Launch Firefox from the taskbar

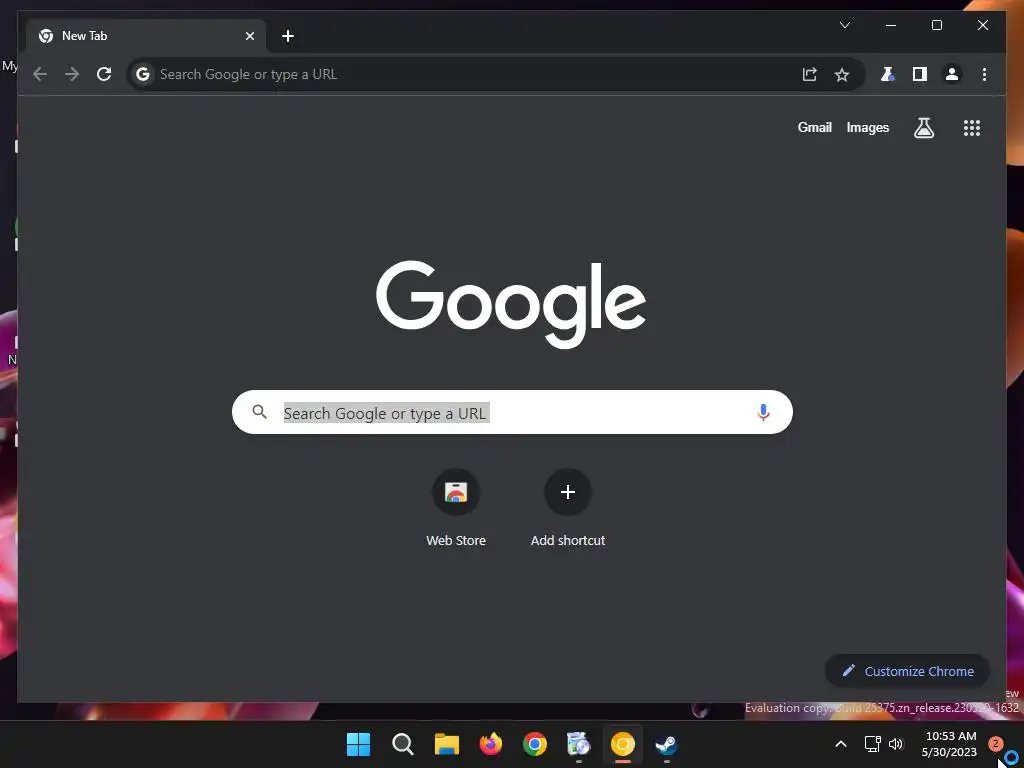coord(490,744)
